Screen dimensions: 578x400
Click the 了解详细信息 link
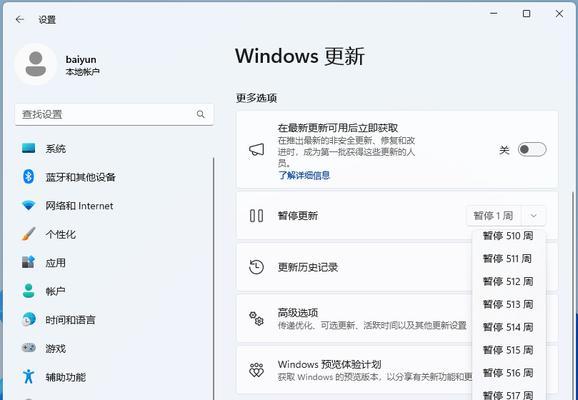click(x=304, y=175)
